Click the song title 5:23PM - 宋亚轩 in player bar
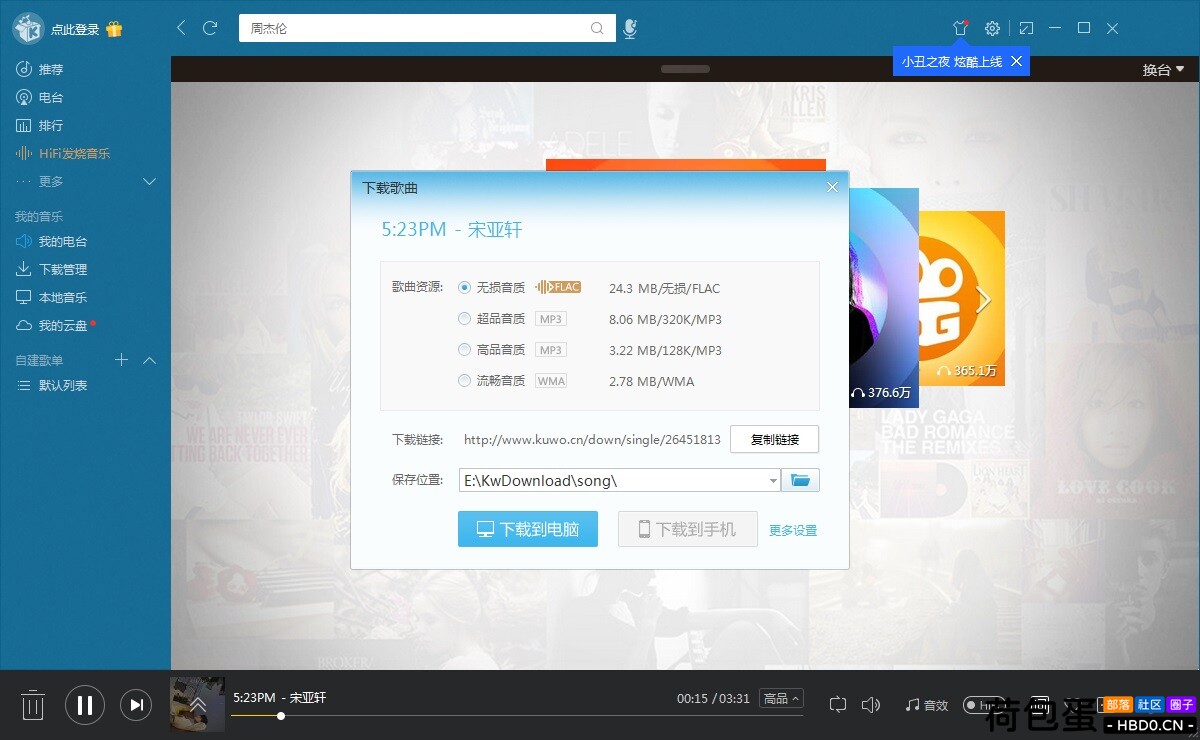 tap(280, 697)
